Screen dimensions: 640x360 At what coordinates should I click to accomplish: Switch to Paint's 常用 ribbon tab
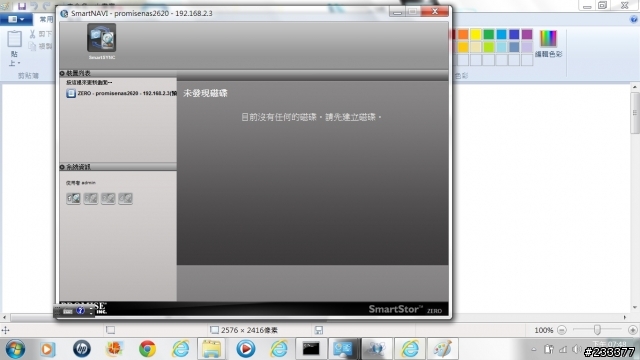[x=46, y=19]
